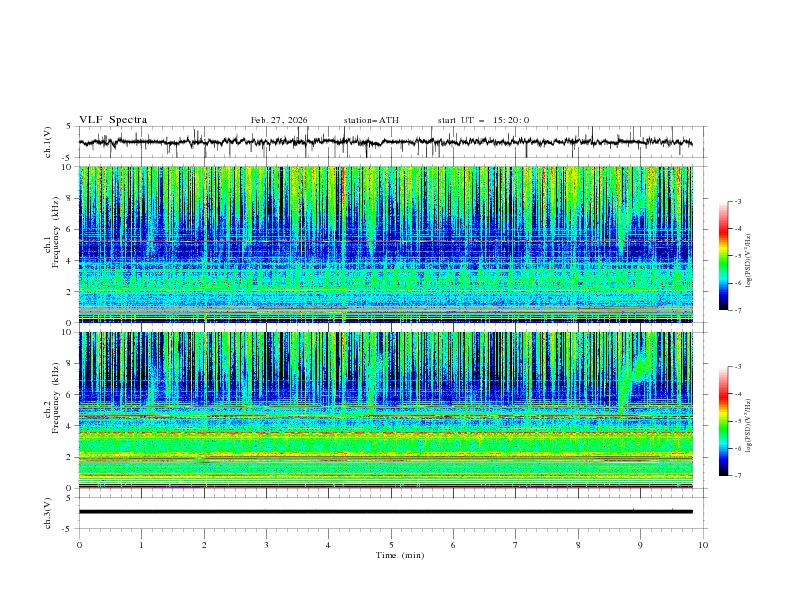This screenshot has width=792, height=612.
Task: Click the "-3" tick on ch.2 color bar
Action: click(x=737, y=367)
